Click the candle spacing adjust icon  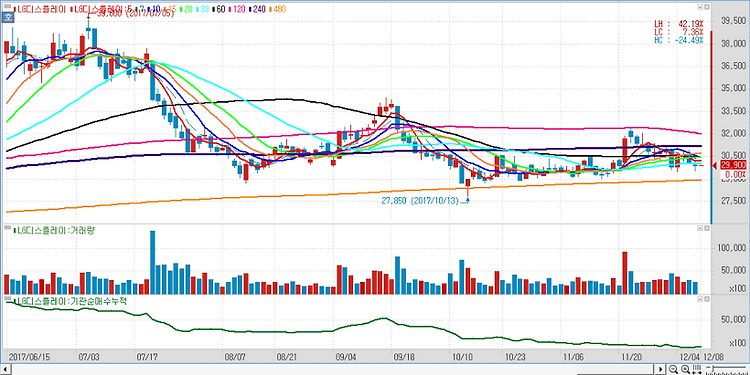697,369
